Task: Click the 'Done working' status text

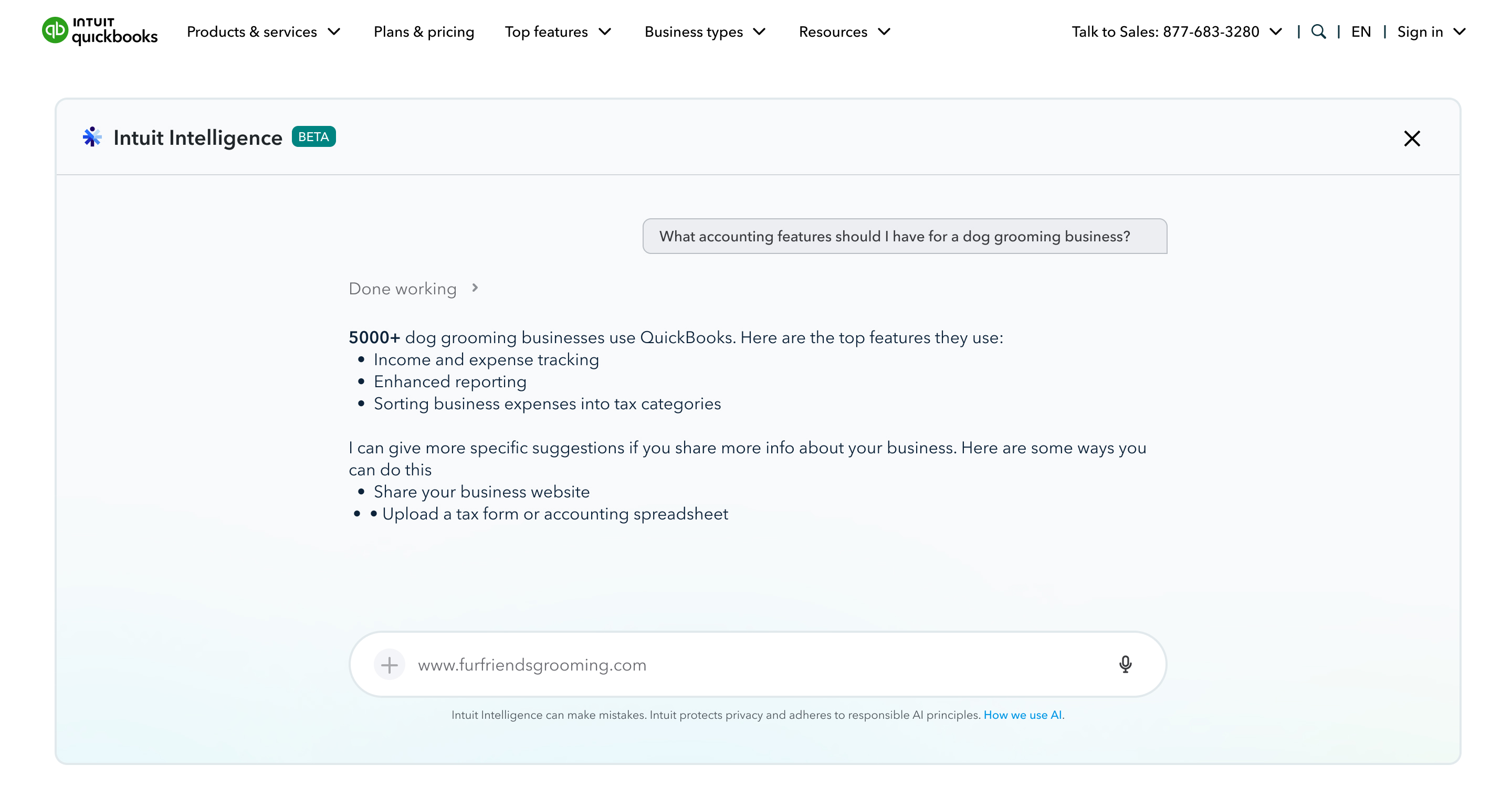Action: point(403,288)
